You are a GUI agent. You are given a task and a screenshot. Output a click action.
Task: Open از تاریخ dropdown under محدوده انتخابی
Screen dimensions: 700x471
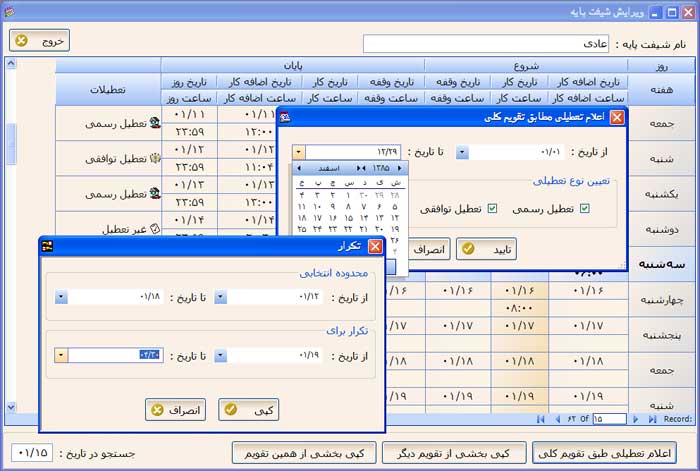click(x=219, y=297)
